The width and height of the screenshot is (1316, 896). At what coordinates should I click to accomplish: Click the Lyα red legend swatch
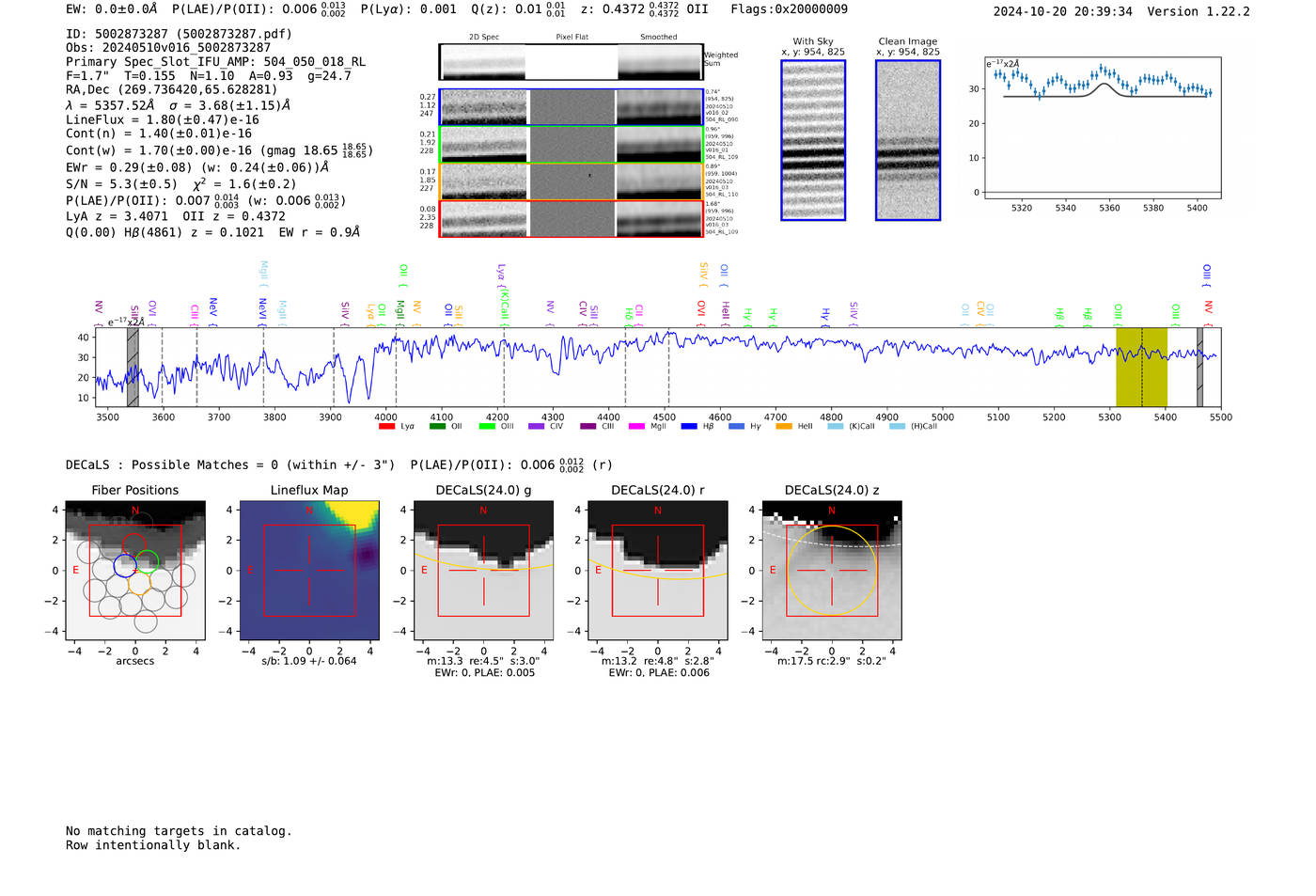tap(386, 426)
